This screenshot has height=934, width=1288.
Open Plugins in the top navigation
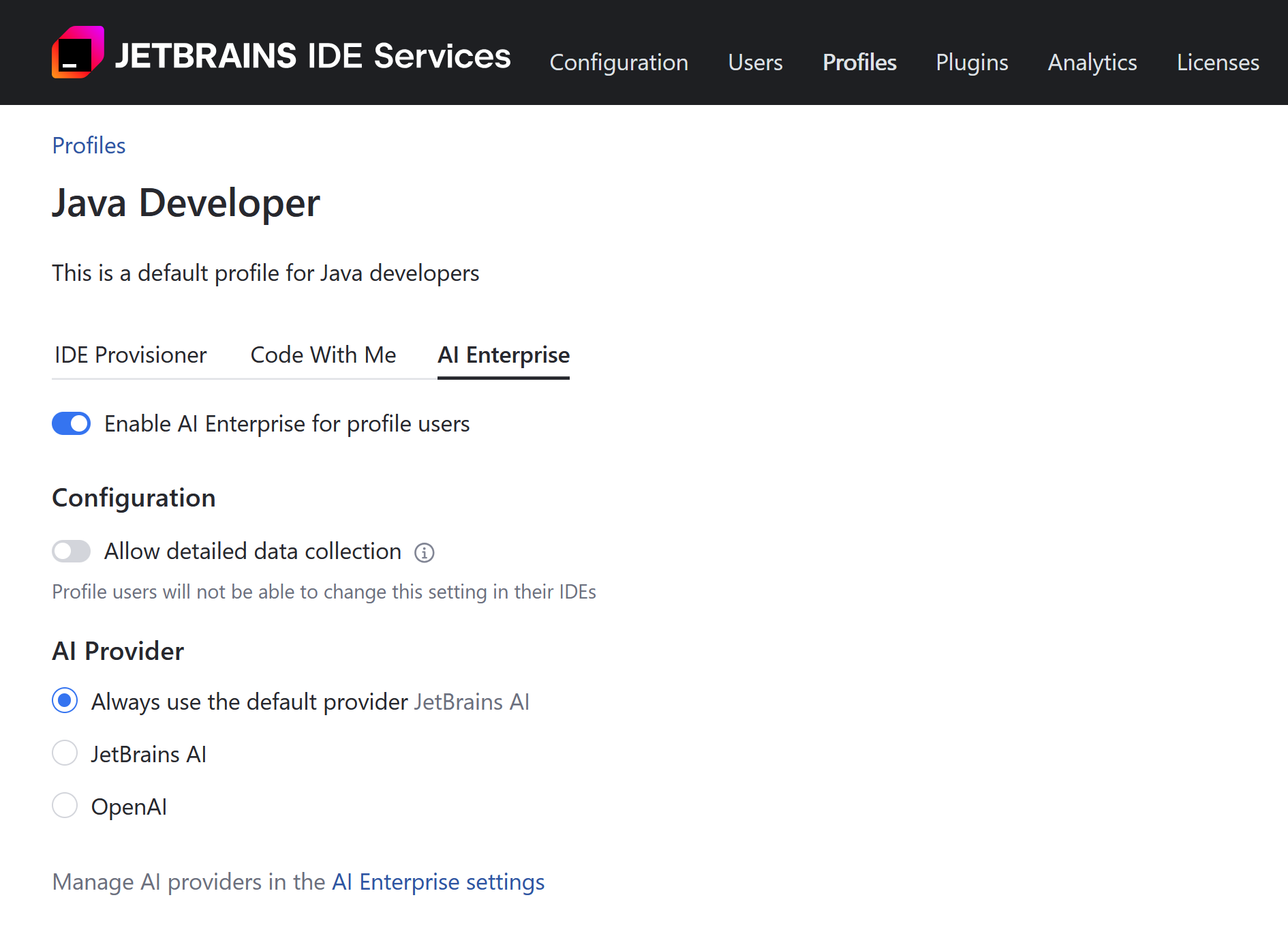(x=972, y=62)
